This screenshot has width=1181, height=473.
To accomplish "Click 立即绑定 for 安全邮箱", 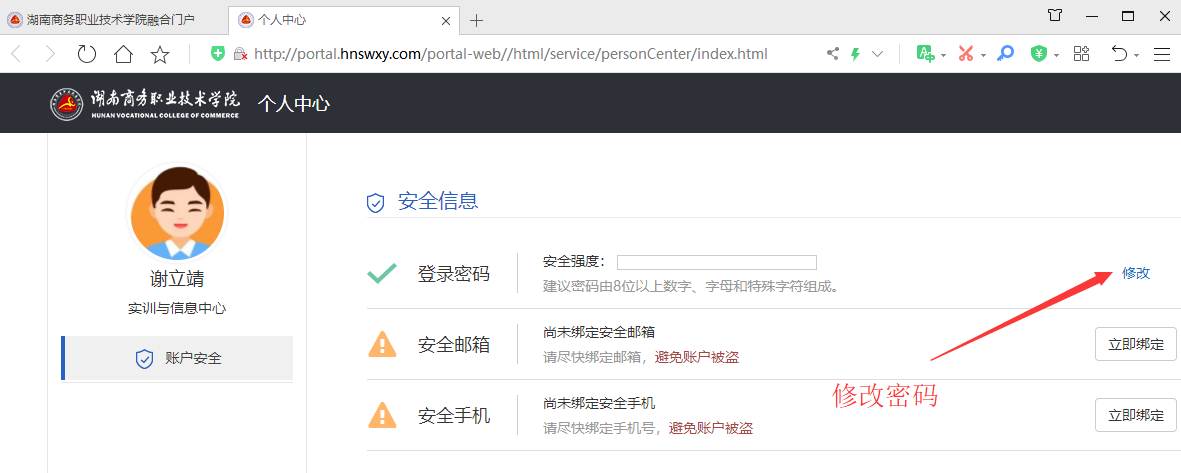I will tap(1135, 344).
